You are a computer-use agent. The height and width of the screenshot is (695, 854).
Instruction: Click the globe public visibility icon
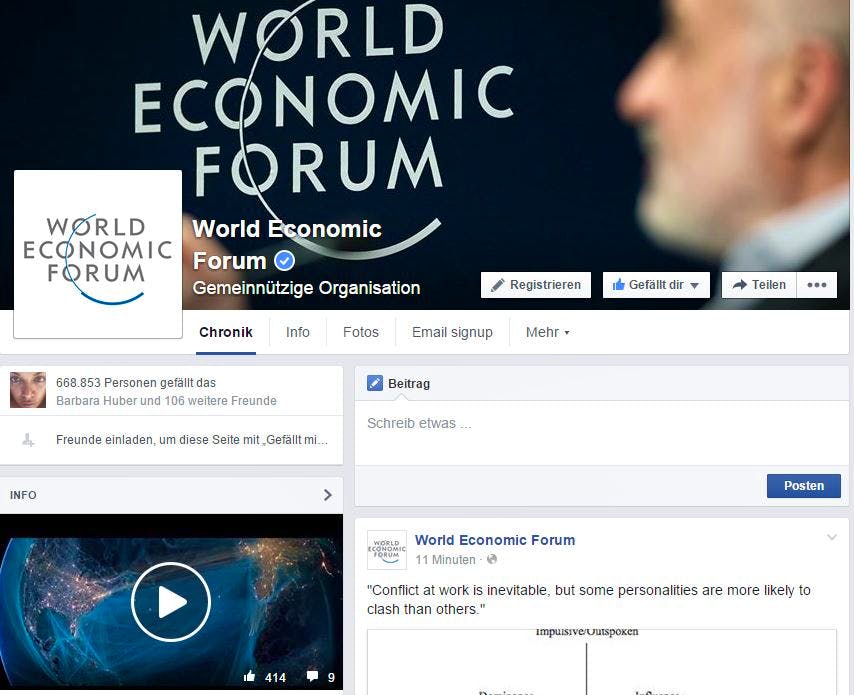[x=492, y=559]
